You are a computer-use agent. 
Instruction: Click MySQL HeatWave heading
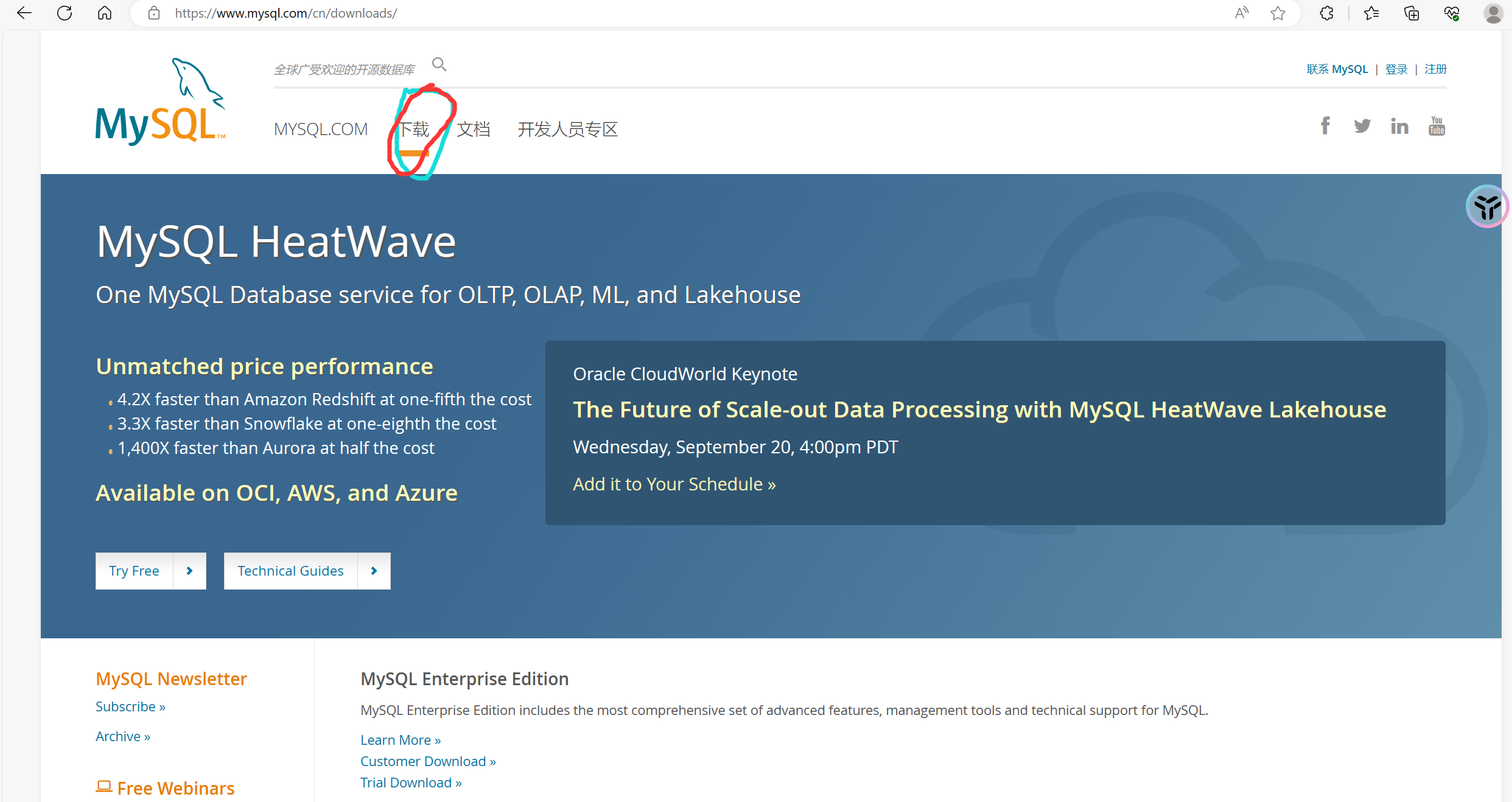coord(276,242)
